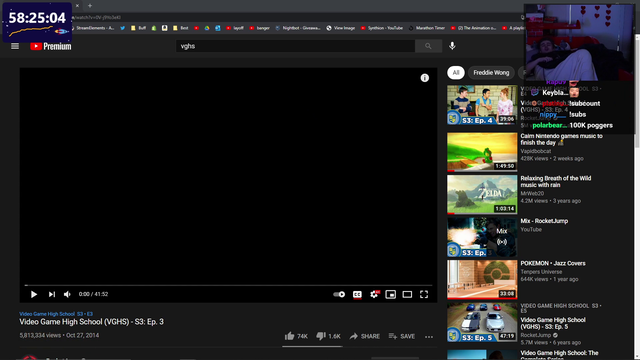Click the browser address bar URL

click(x=96, y=17)
